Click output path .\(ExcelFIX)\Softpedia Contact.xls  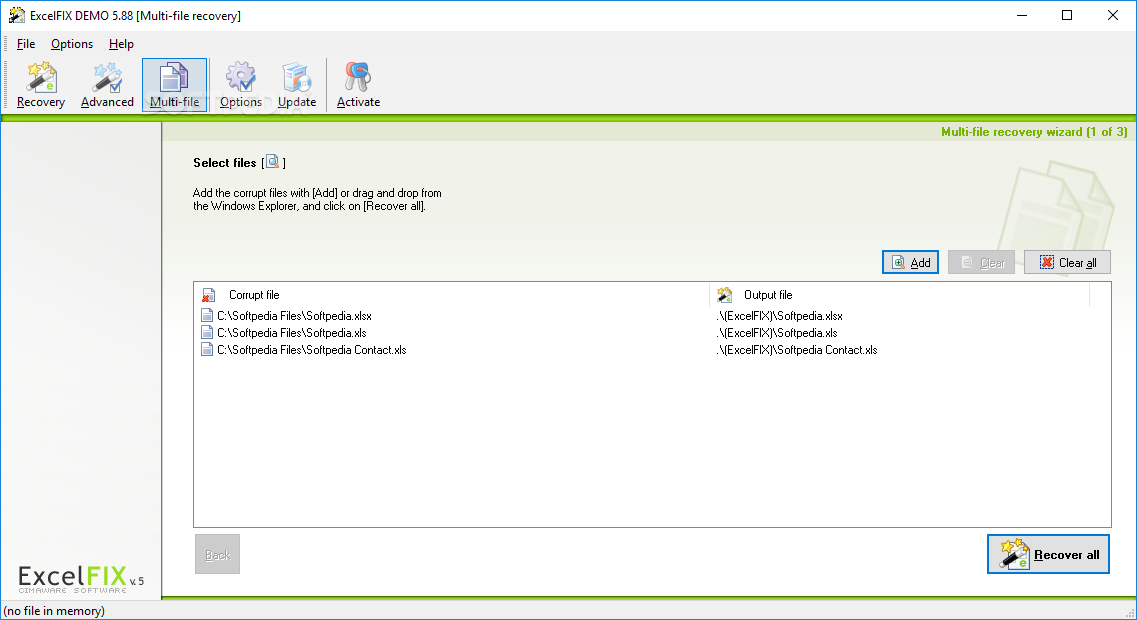[x=797, y=350]
